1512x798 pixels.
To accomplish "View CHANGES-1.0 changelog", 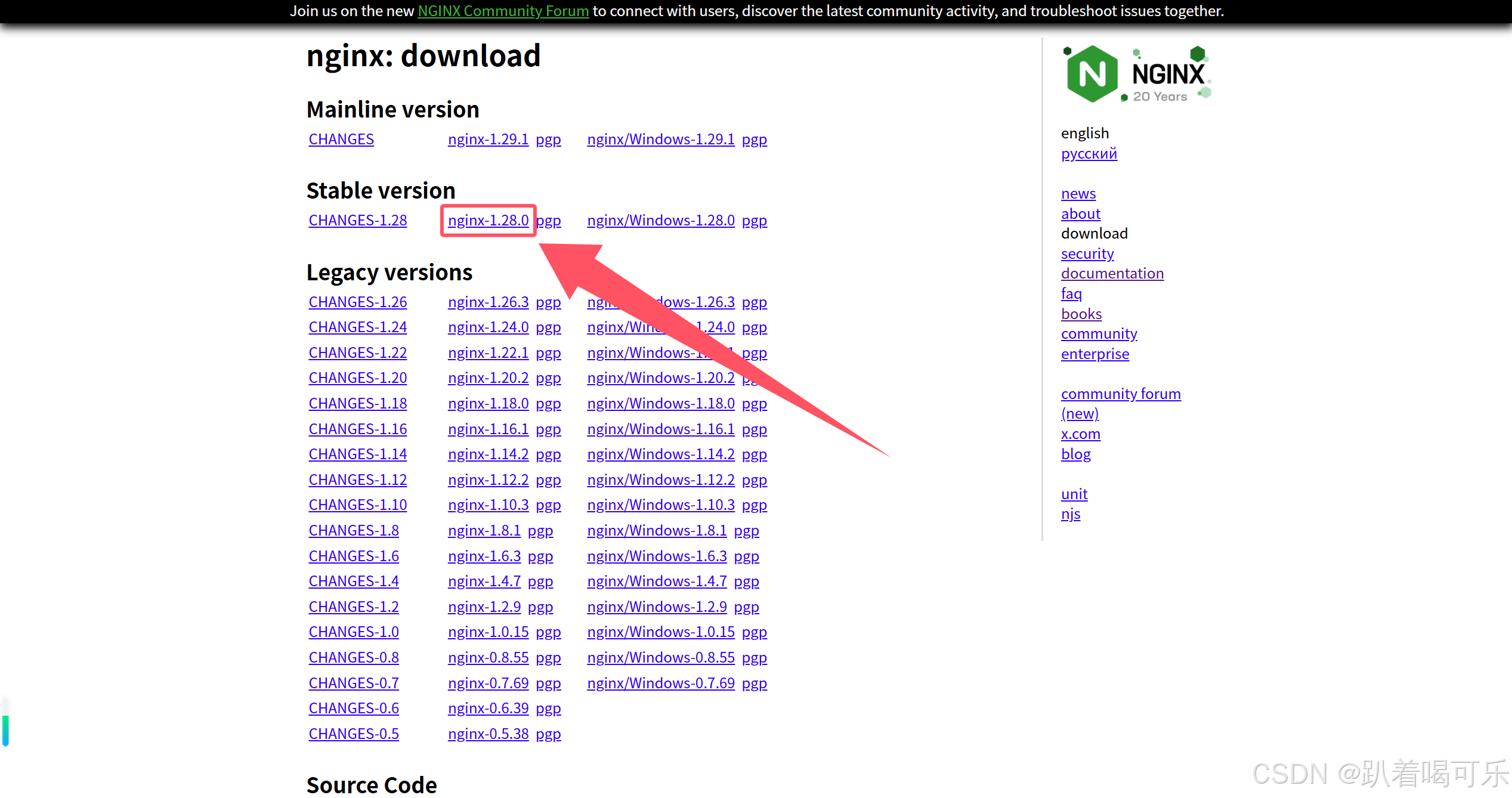I will (x=353, y=632).
